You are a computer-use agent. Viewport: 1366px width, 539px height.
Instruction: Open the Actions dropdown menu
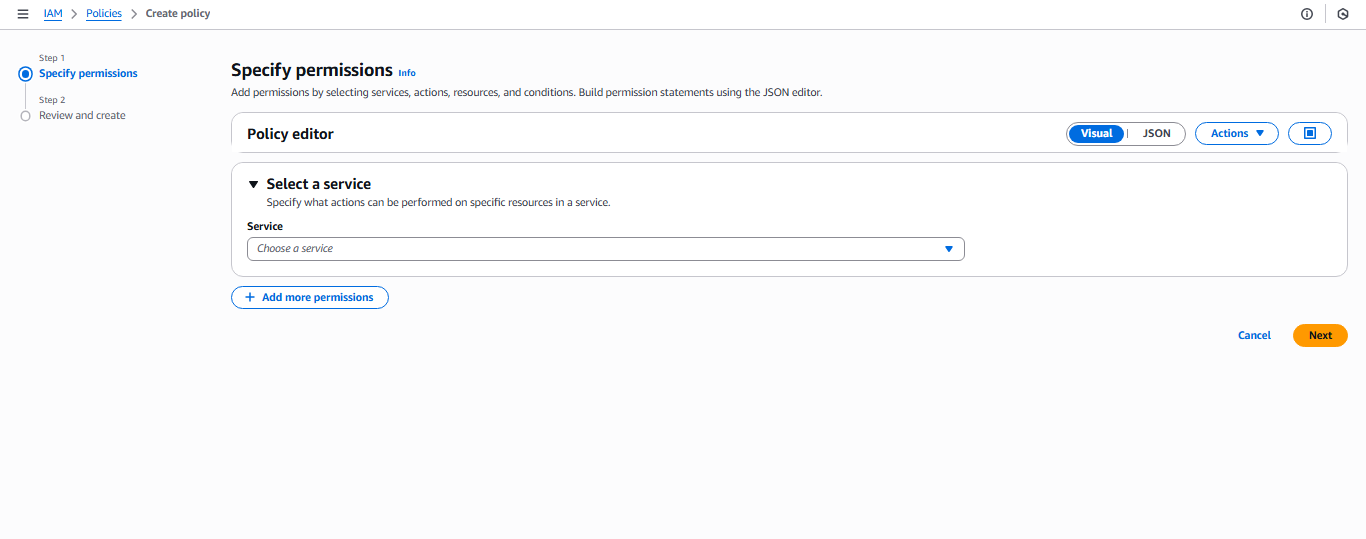click(1236, 133)
